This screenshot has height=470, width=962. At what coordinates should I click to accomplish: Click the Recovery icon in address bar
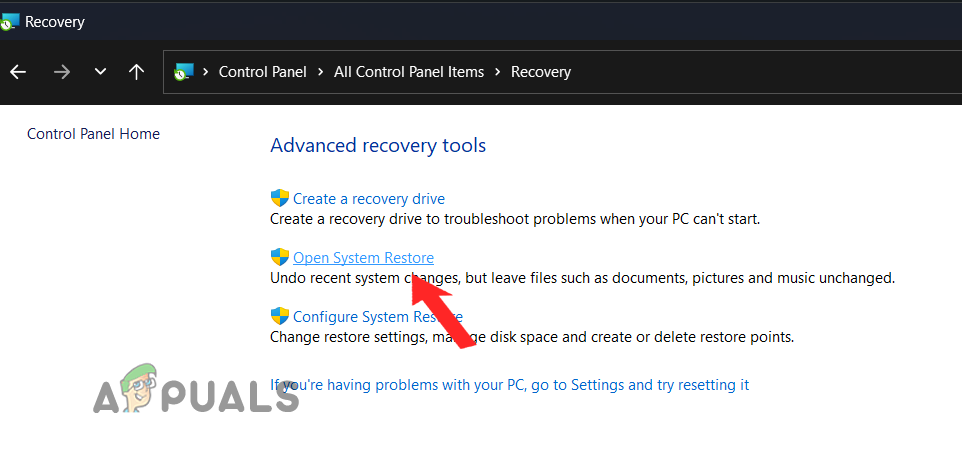pos(183,72)
